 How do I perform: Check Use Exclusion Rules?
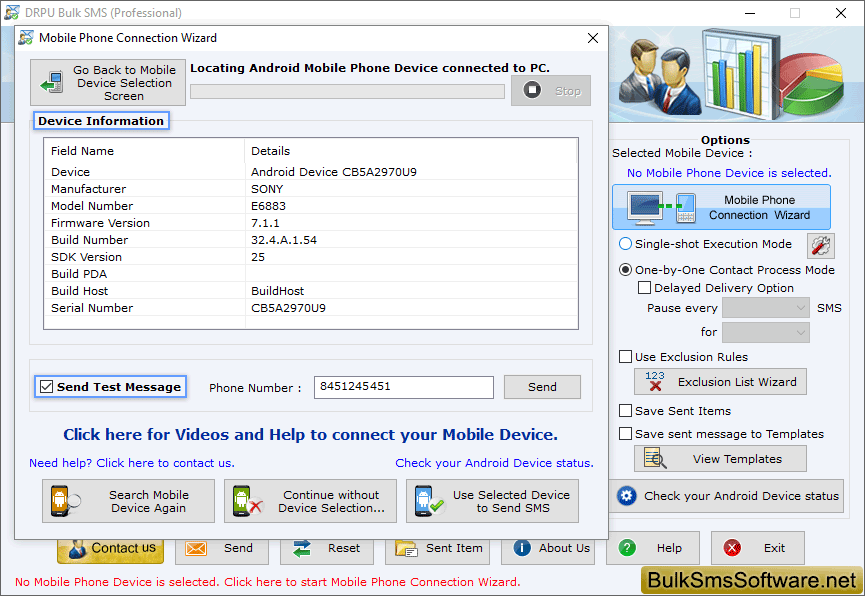[625, 356]
